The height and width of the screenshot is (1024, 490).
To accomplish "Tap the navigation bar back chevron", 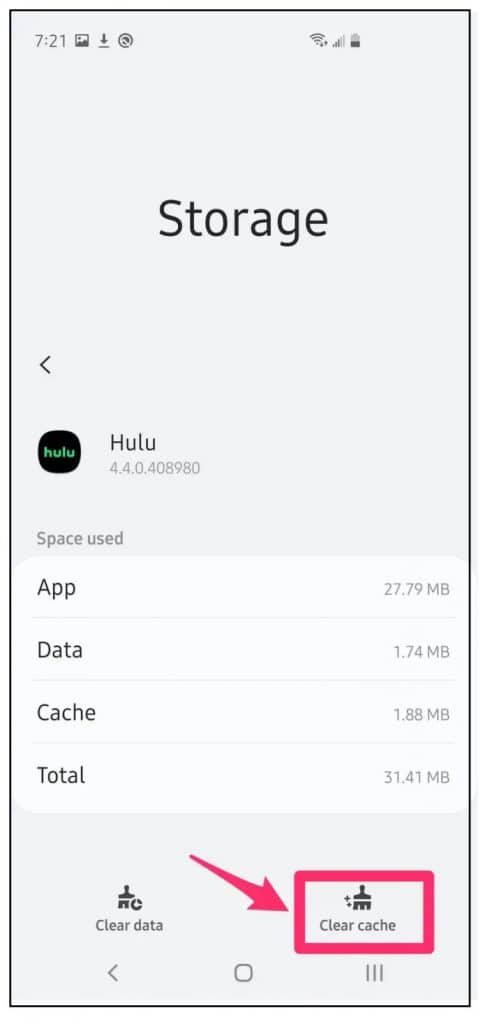I will coord(113,973).
